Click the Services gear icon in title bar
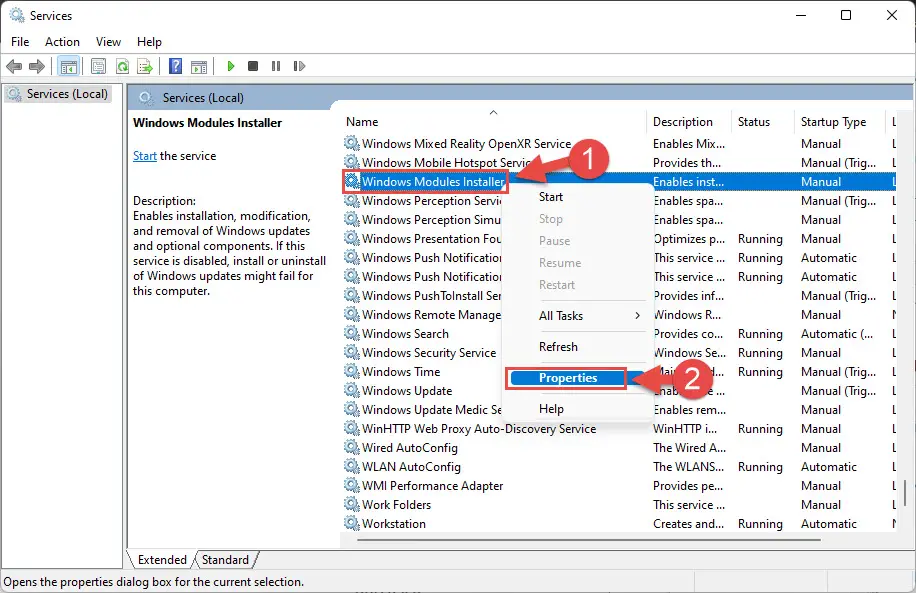 17,15
